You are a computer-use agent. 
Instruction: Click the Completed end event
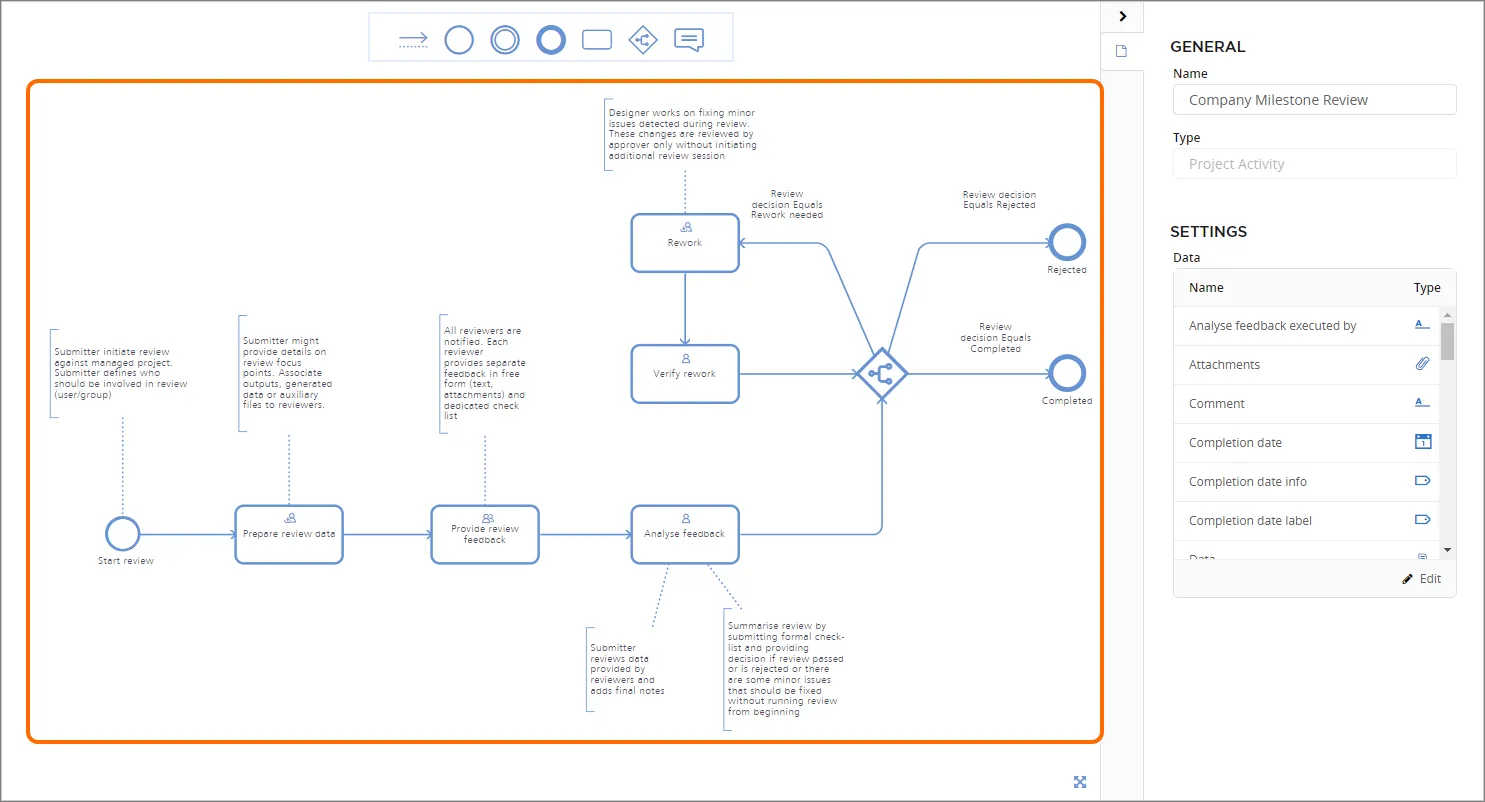point(1067,374)
